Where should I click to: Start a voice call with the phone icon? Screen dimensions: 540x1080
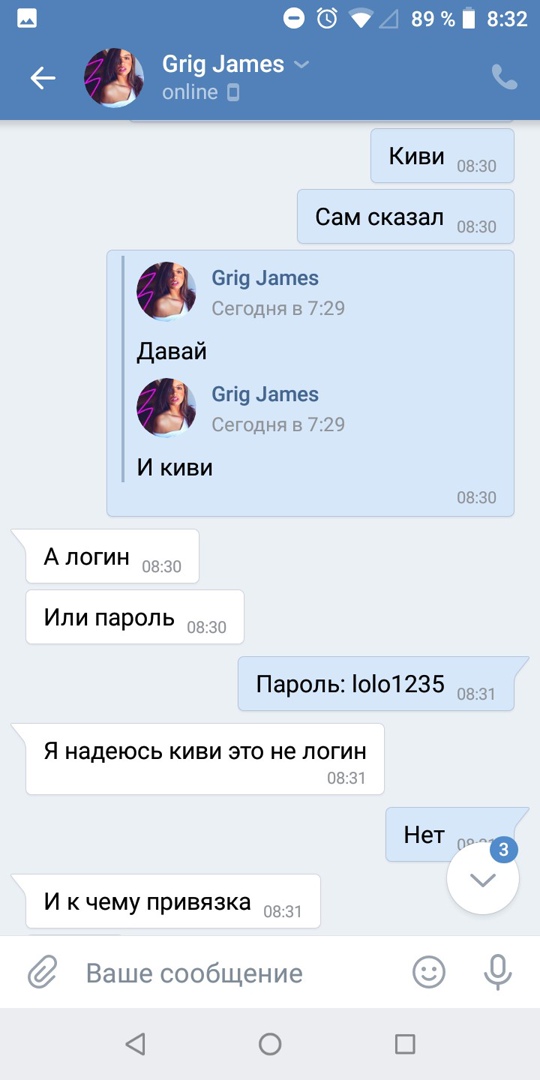(504, 77)
